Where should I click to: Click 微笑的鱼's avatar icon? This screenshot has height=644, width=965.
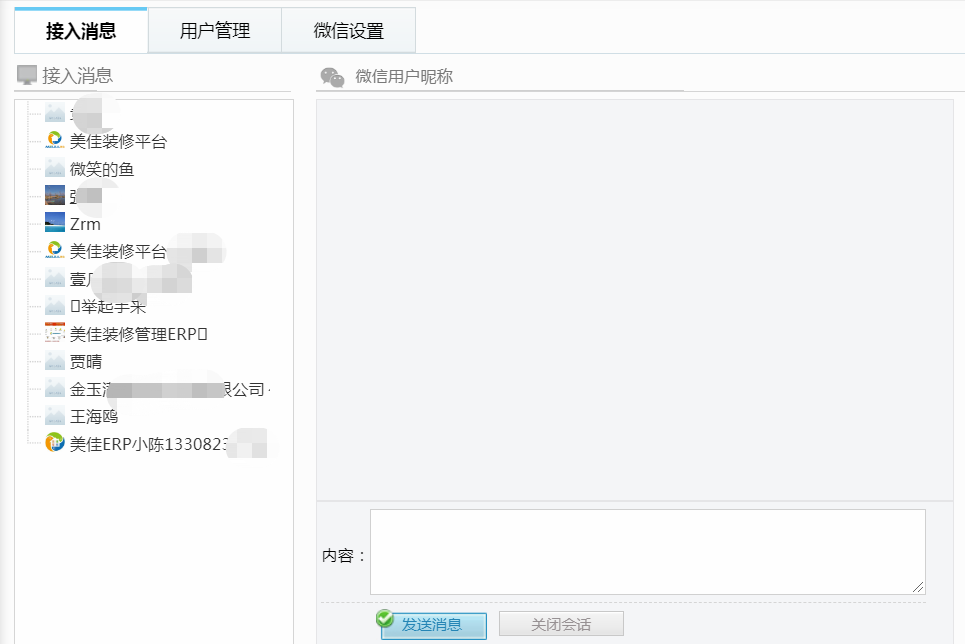point(55,167)
